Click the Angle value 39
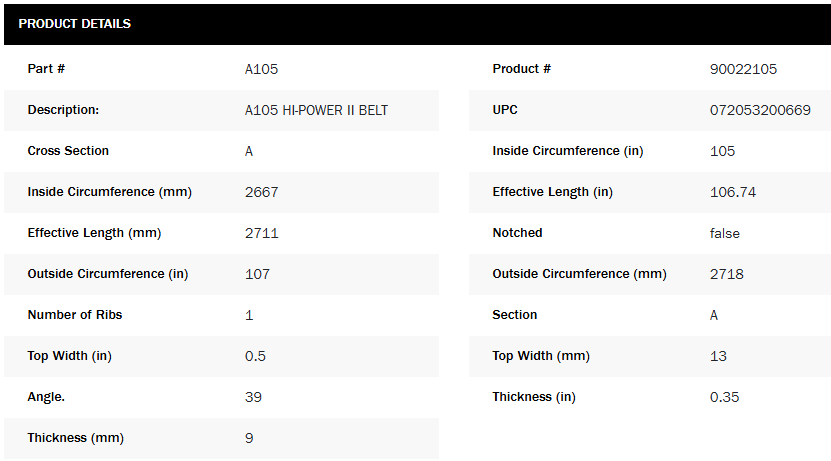 (253, 397)
